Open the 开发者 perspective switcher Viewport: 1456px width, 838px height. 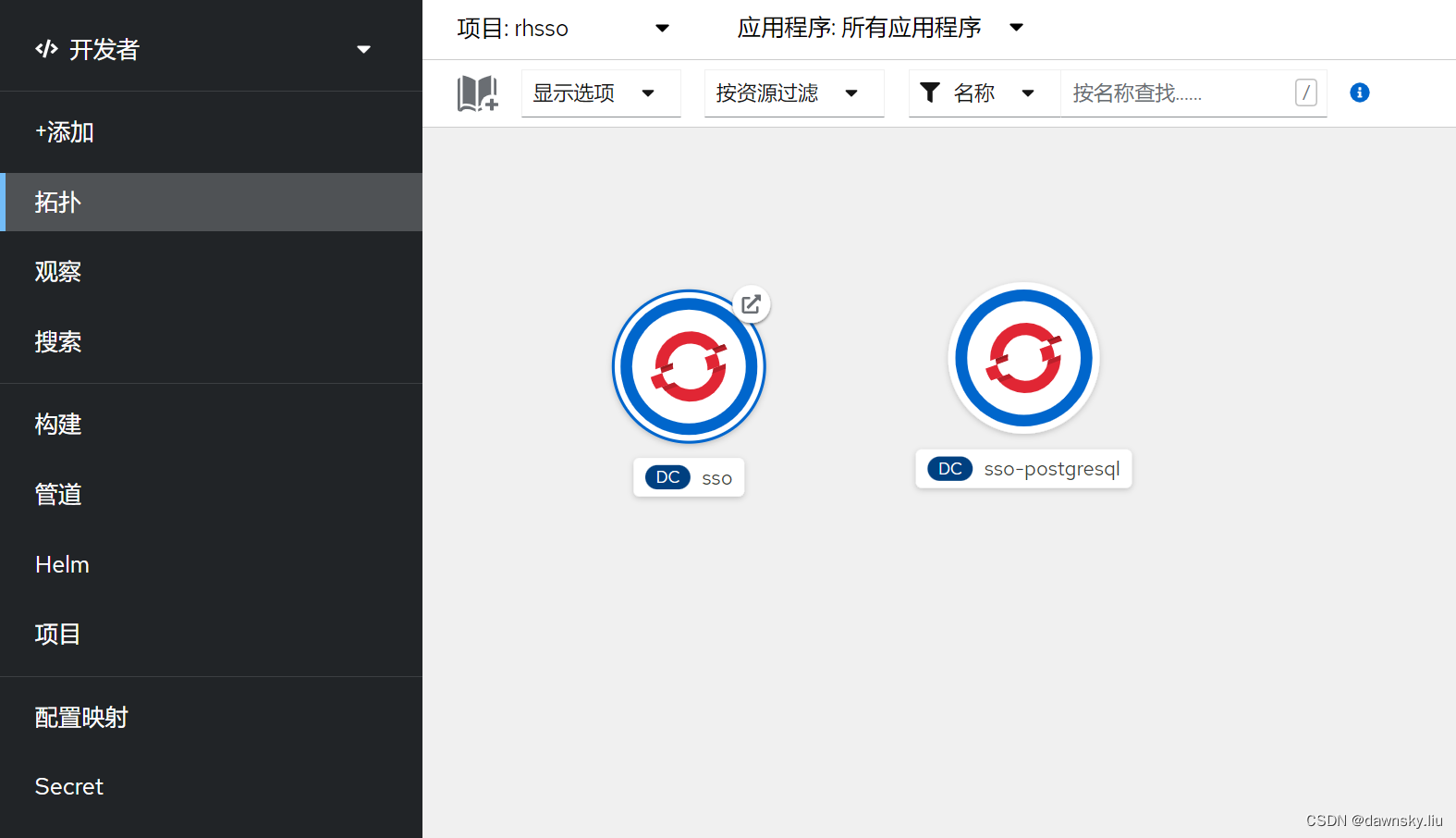203,49
